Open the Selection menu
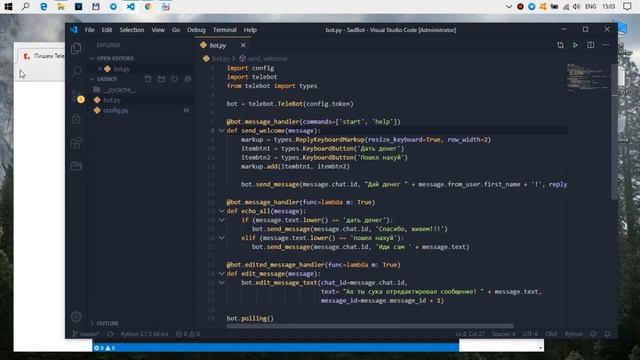640x360 pixels. pyautogui.click(x=131, y=30)
